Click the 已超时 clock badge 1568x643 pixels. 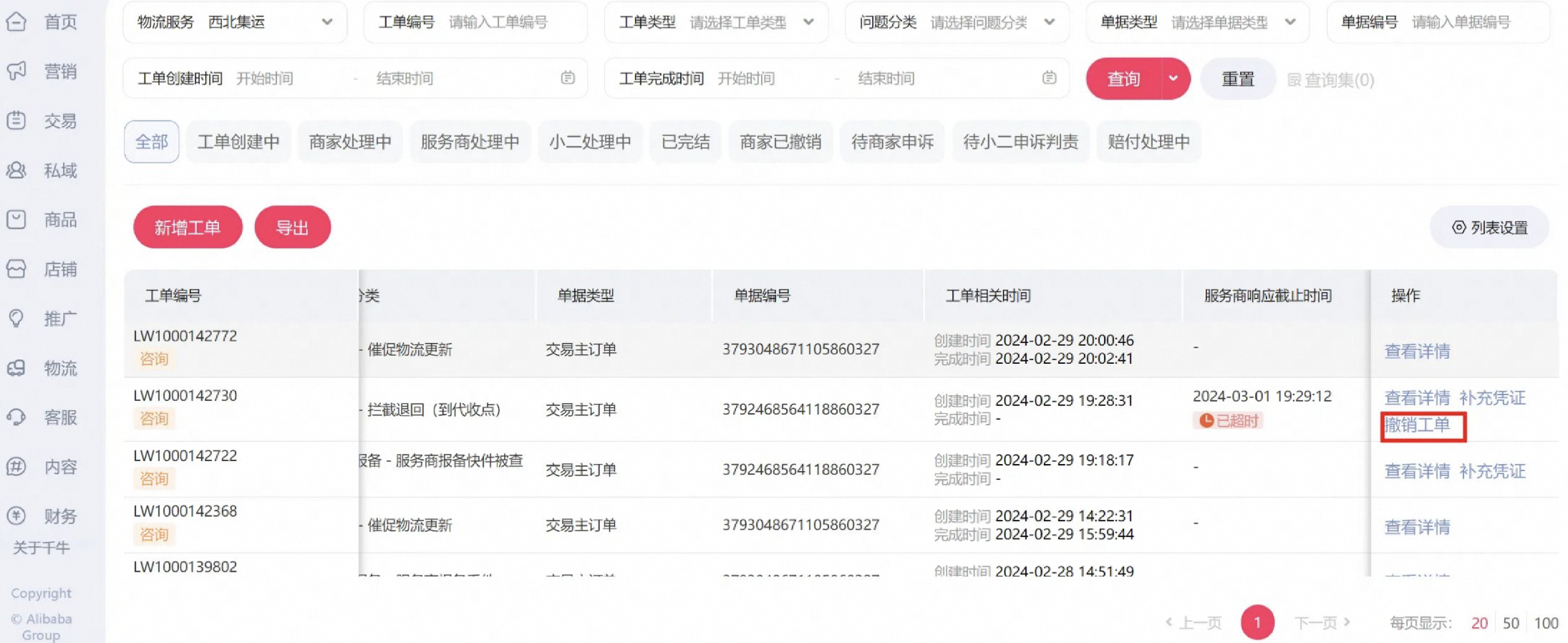1228,420
